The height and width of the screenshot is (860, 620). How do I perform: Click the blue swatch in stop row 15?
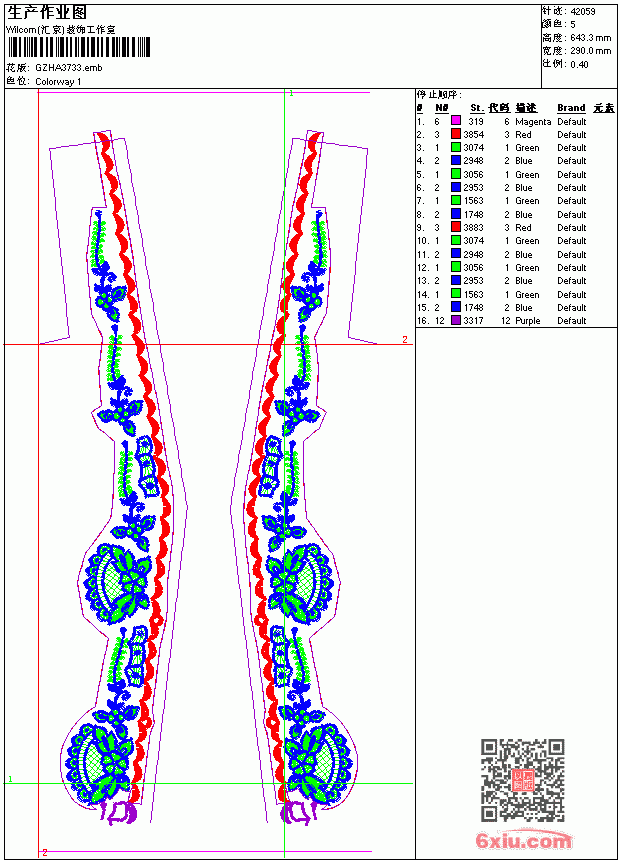pos(456,307)
